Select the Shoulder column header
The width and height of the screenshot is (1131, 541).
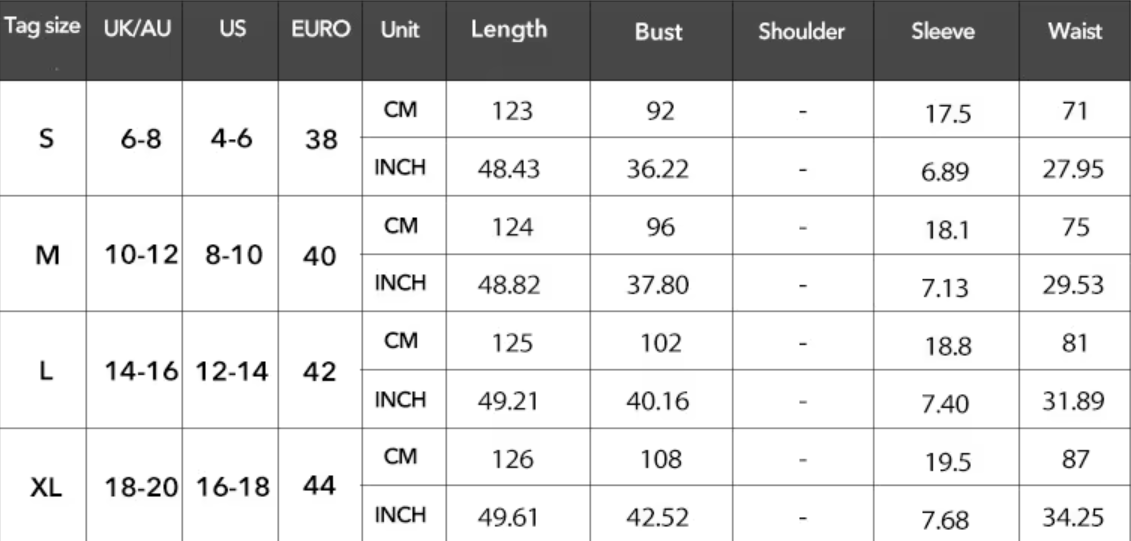[801, 31]
